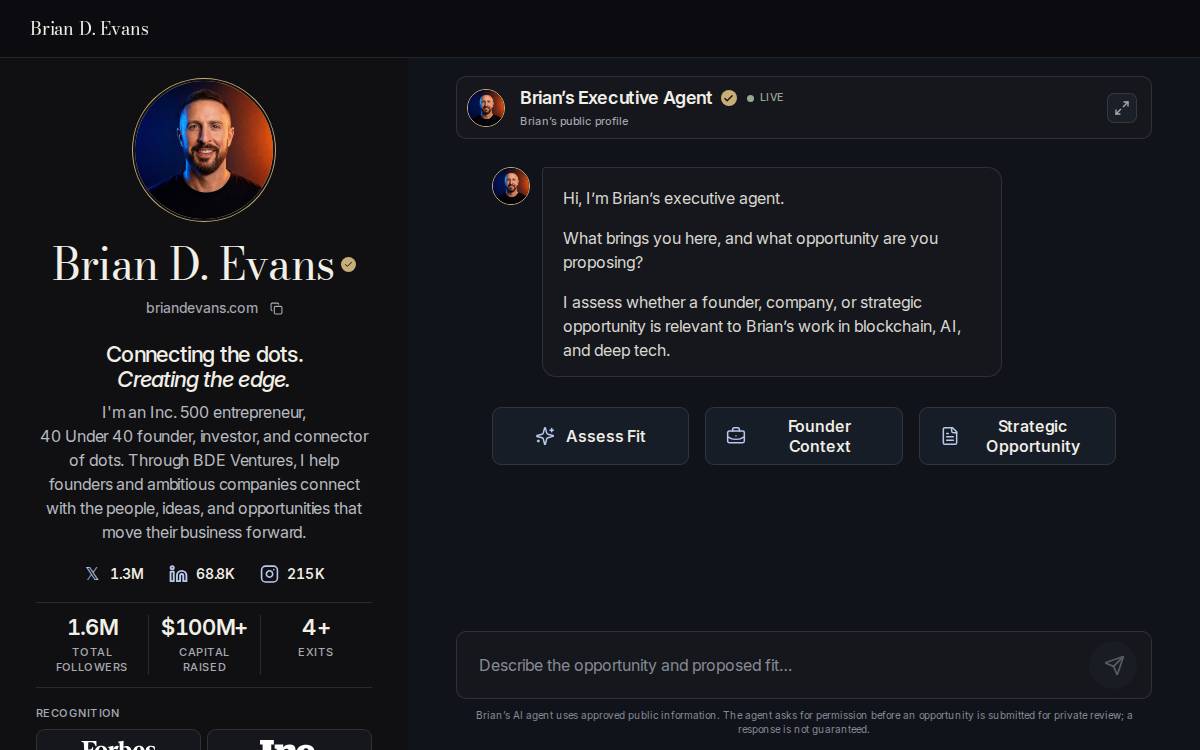This screenshot has height=750, width=1200.
Task: Select the Assess Fit button
Action: [x=590, y=436]
